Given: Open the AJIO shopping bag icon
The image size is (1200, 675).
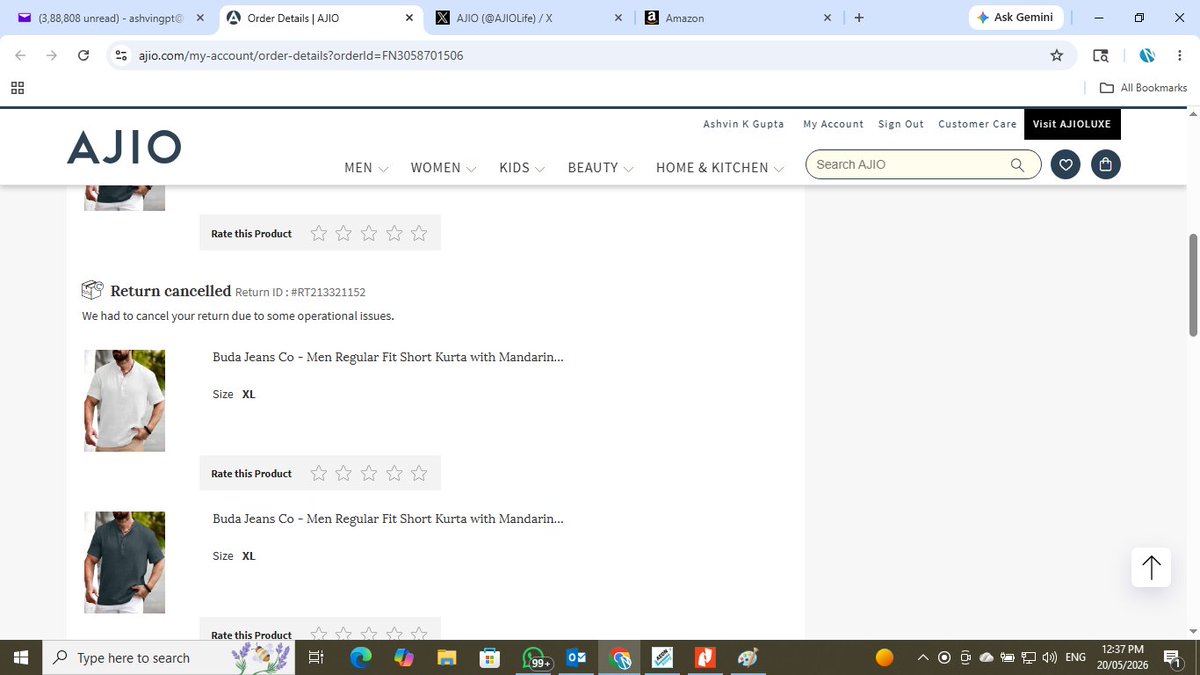Looking at the screenshot, I should (1106, 165).
